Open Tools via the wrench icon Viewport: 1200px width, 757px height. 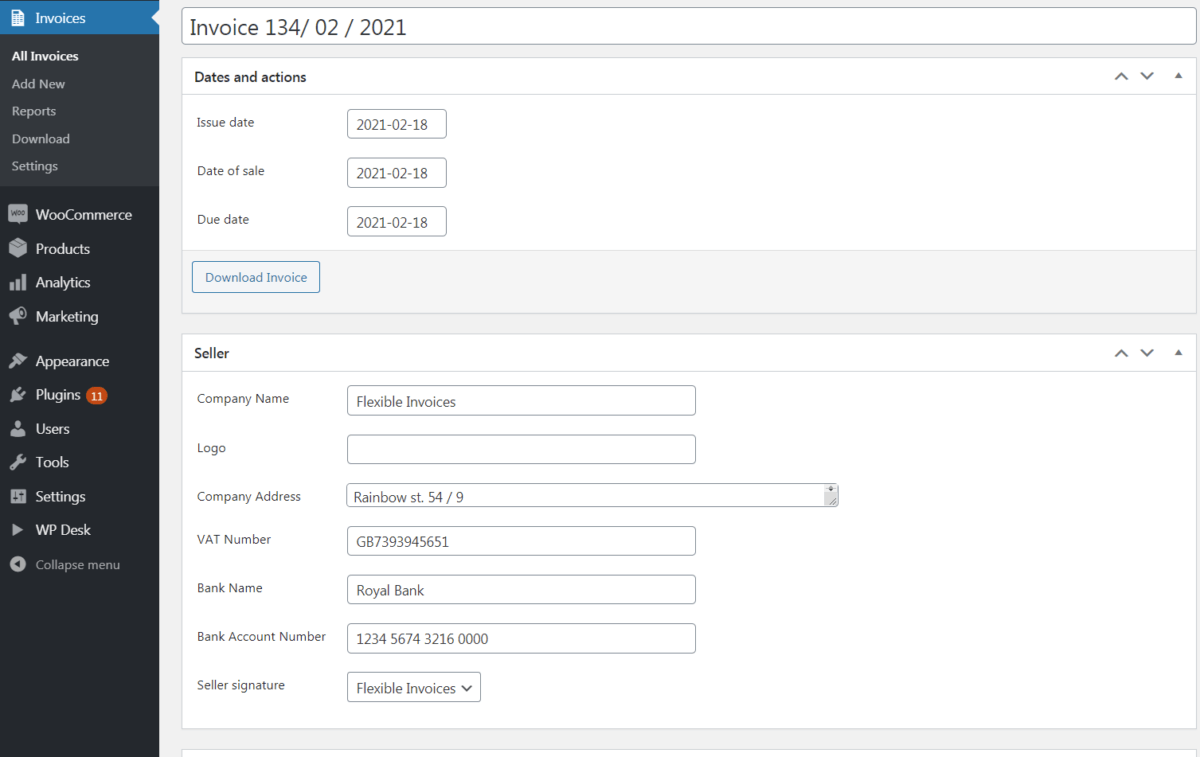18,461
